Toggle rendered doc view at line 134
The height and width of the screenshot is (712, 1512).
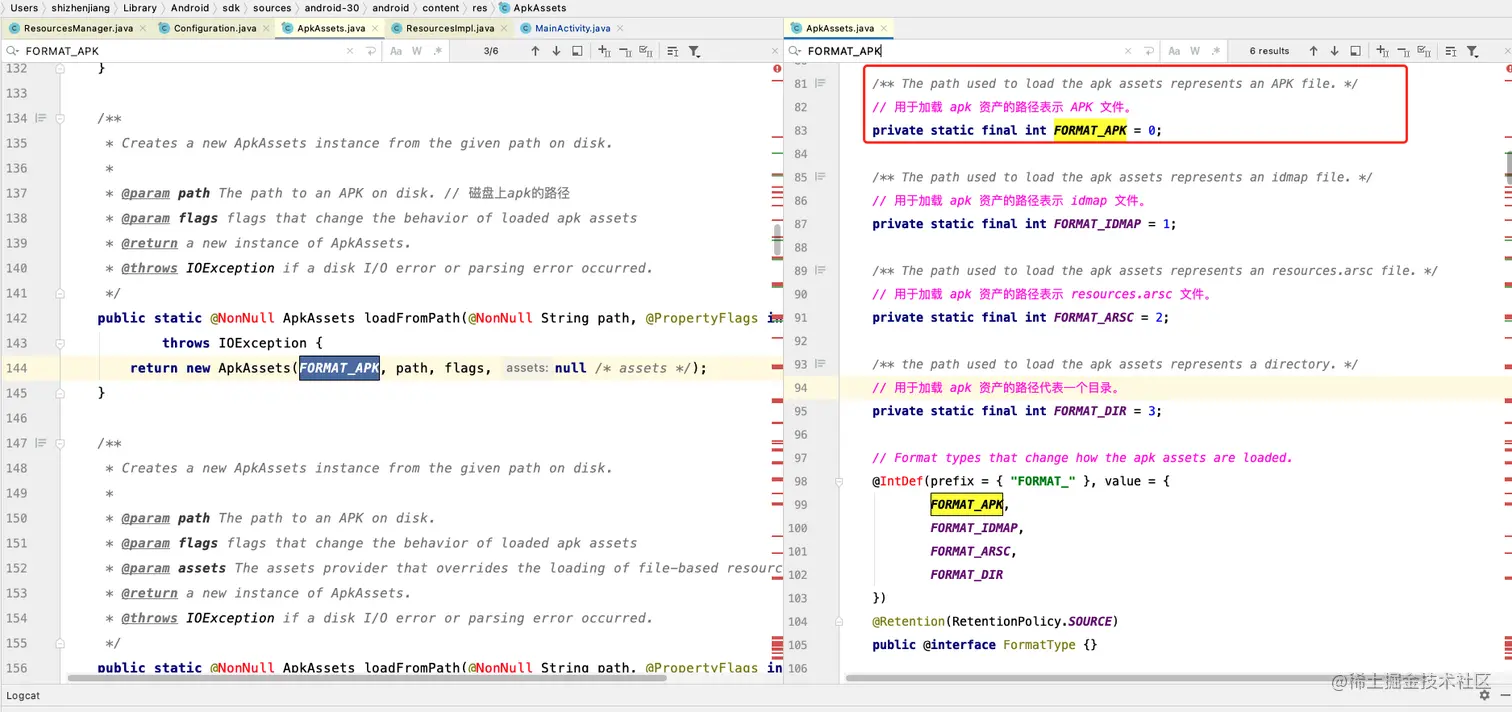pyautogui.click(x=41, y=118)
